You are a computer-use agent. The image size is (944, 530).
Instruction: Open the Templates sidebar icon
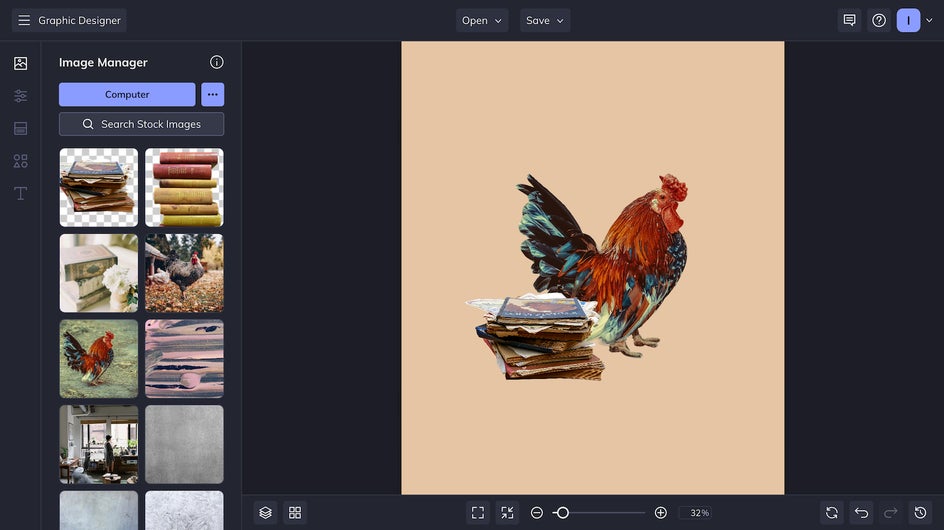[x=20, y=128]
